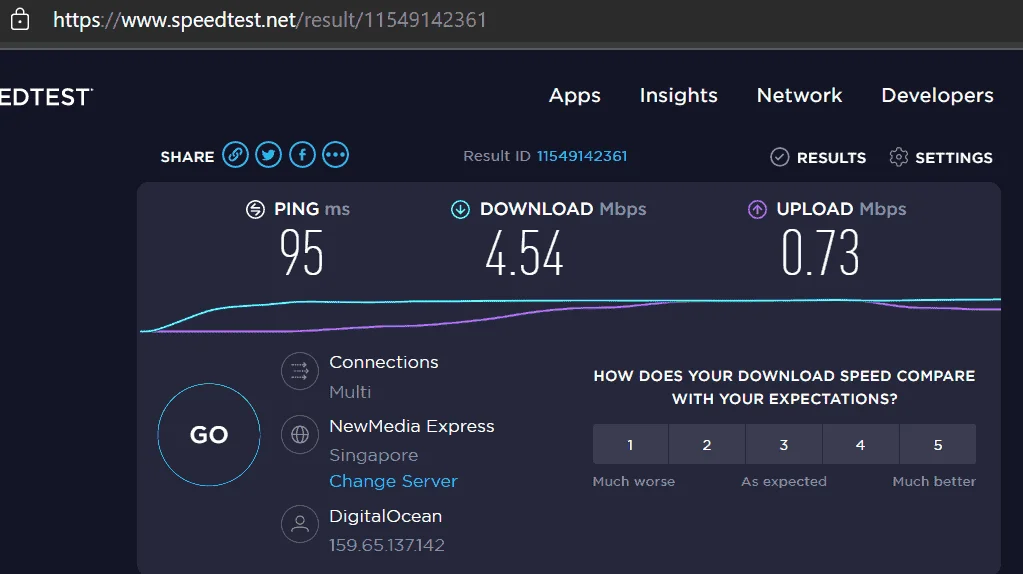Click the Settings gear icon

coord(898,157)
